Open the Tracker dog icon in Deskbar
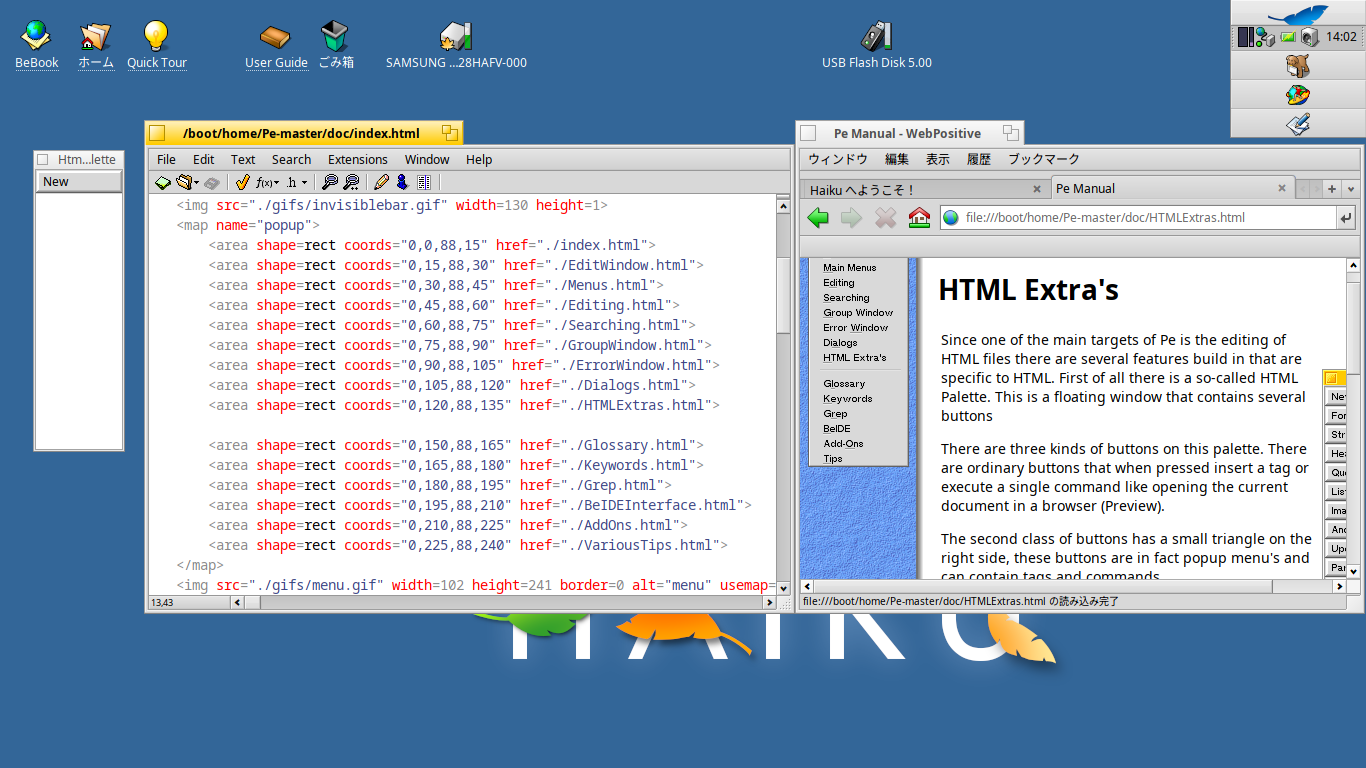The width and height of the screenshot is (1366, 768). (1297, 66)
